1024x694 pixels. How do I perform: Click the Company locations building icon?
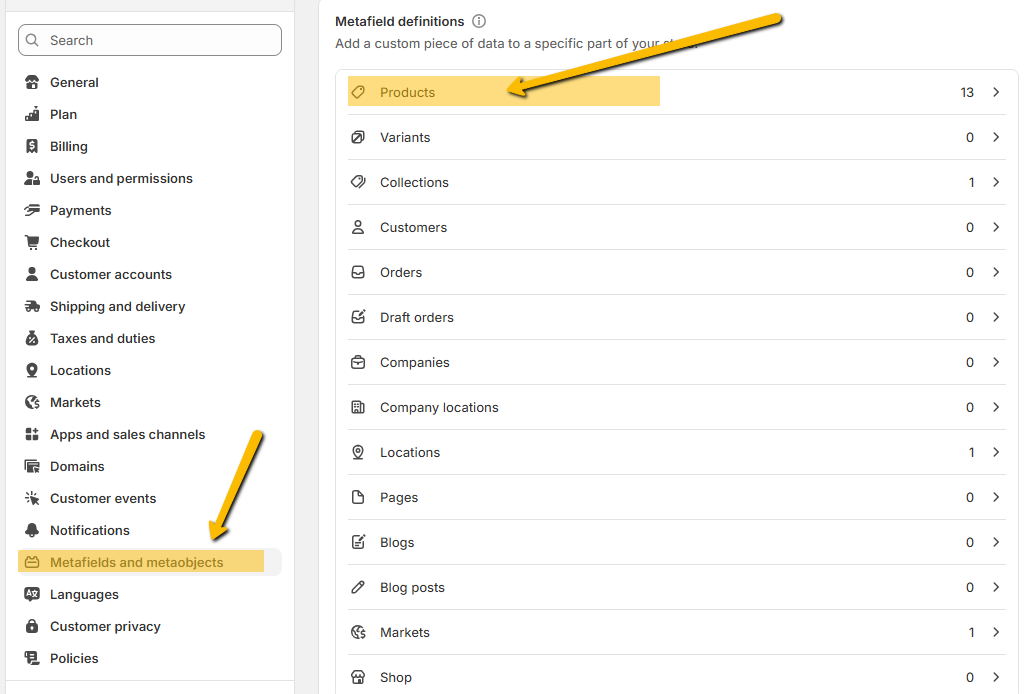coord(358,407)
